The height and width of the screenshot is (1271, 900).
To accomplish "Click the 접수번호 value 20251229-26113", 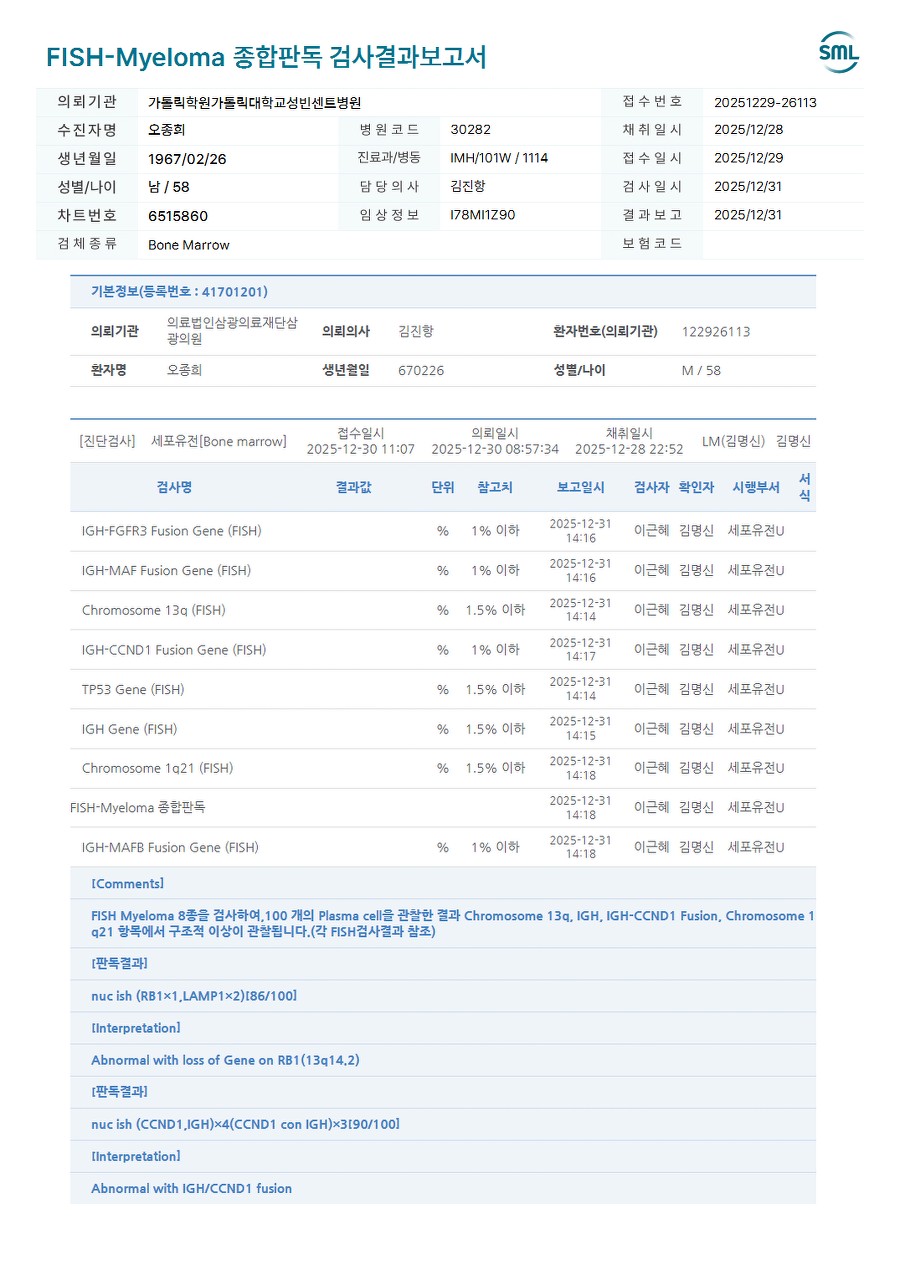I will tap(765, 102).
